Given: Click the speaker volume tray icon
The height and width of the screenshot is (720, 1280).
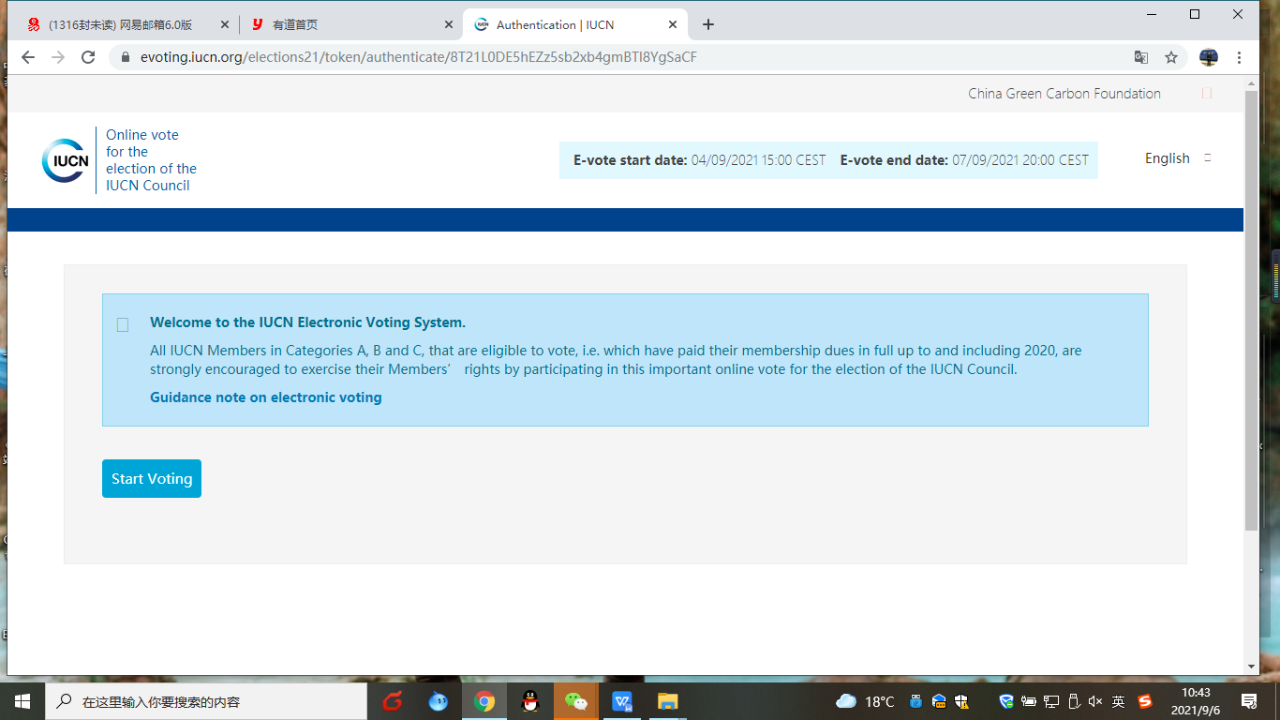Looking at the screenshot, I should pyautogui.click(x=1095, y=701).
